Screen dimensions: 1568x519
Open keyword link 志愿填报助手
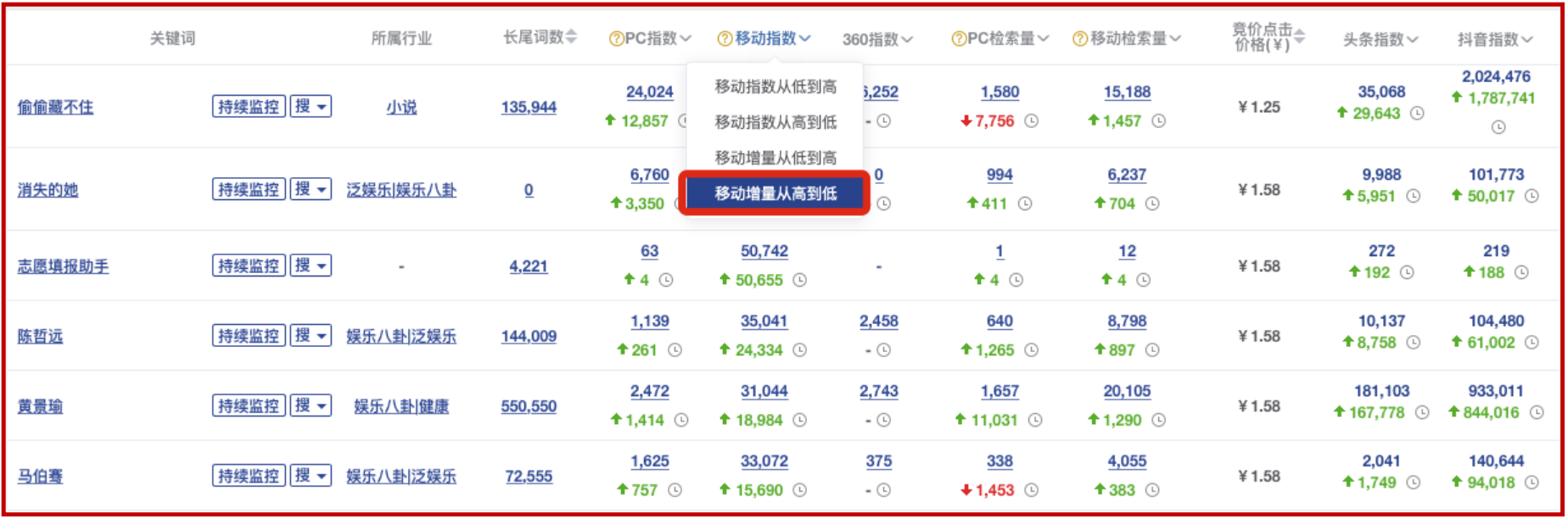[x=63, y=266]
